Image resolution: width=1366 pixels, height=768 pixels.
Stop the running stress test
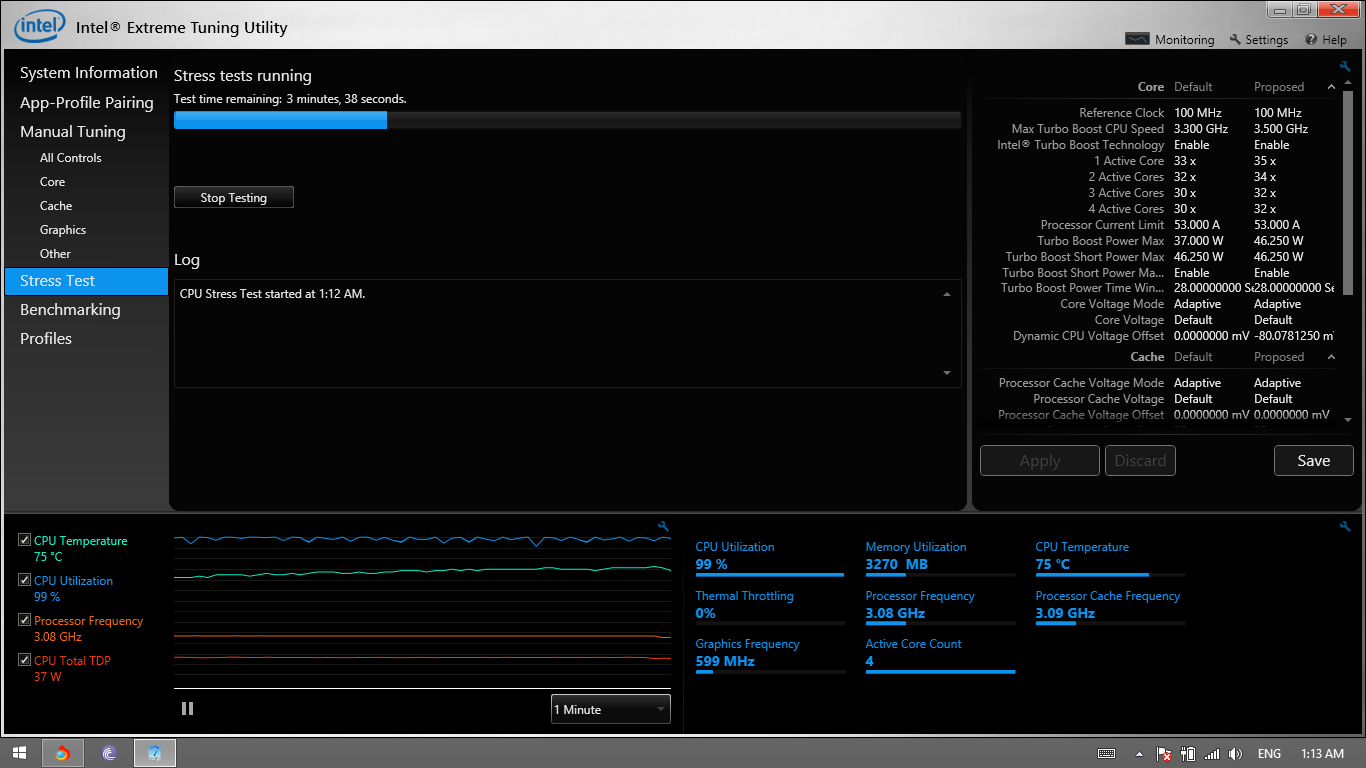click(234, 197)
